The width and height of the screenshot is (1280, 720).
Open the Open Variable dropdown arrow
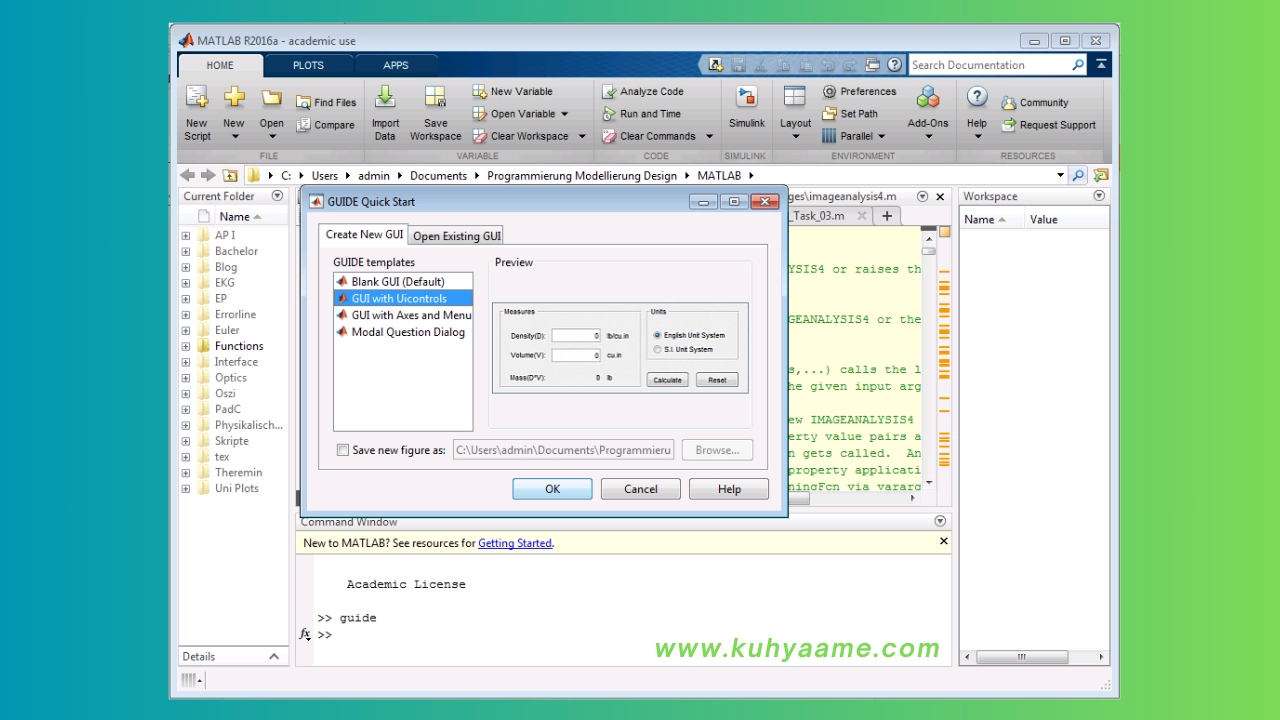[564, 114]
